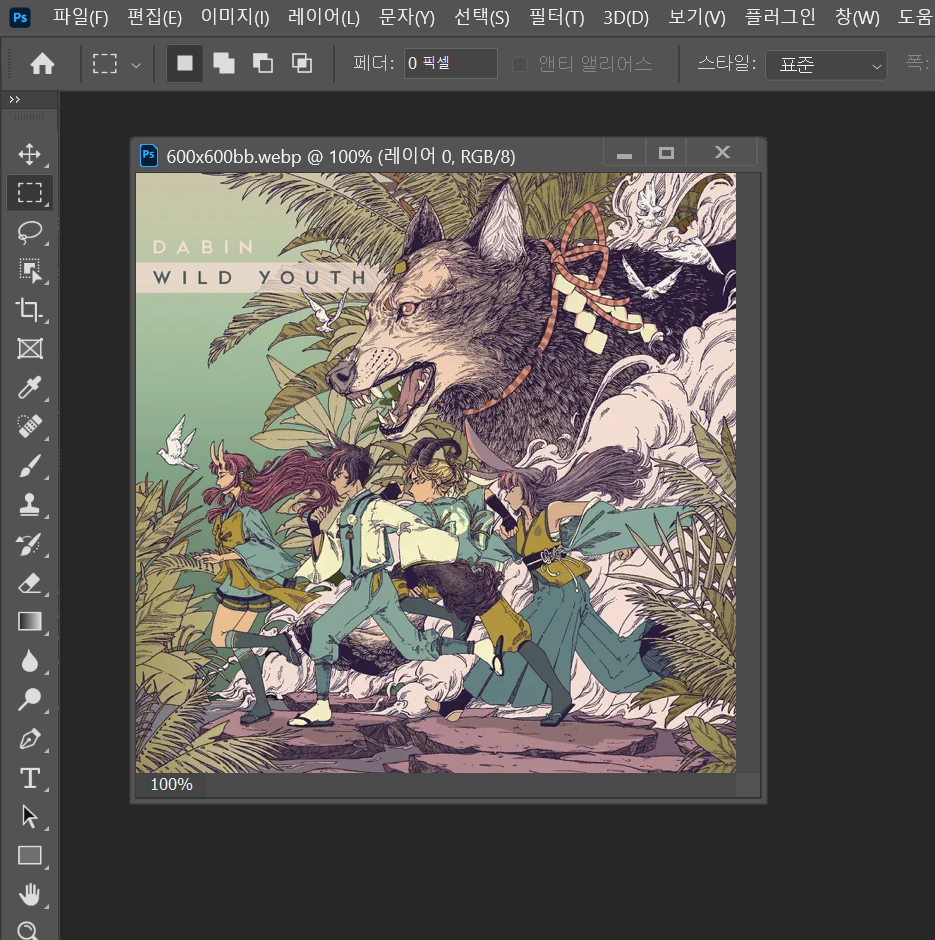The width and height of the screenshot is (935, 940).
Task: Click the 100% zoom field in status bar
Action: 171,784
